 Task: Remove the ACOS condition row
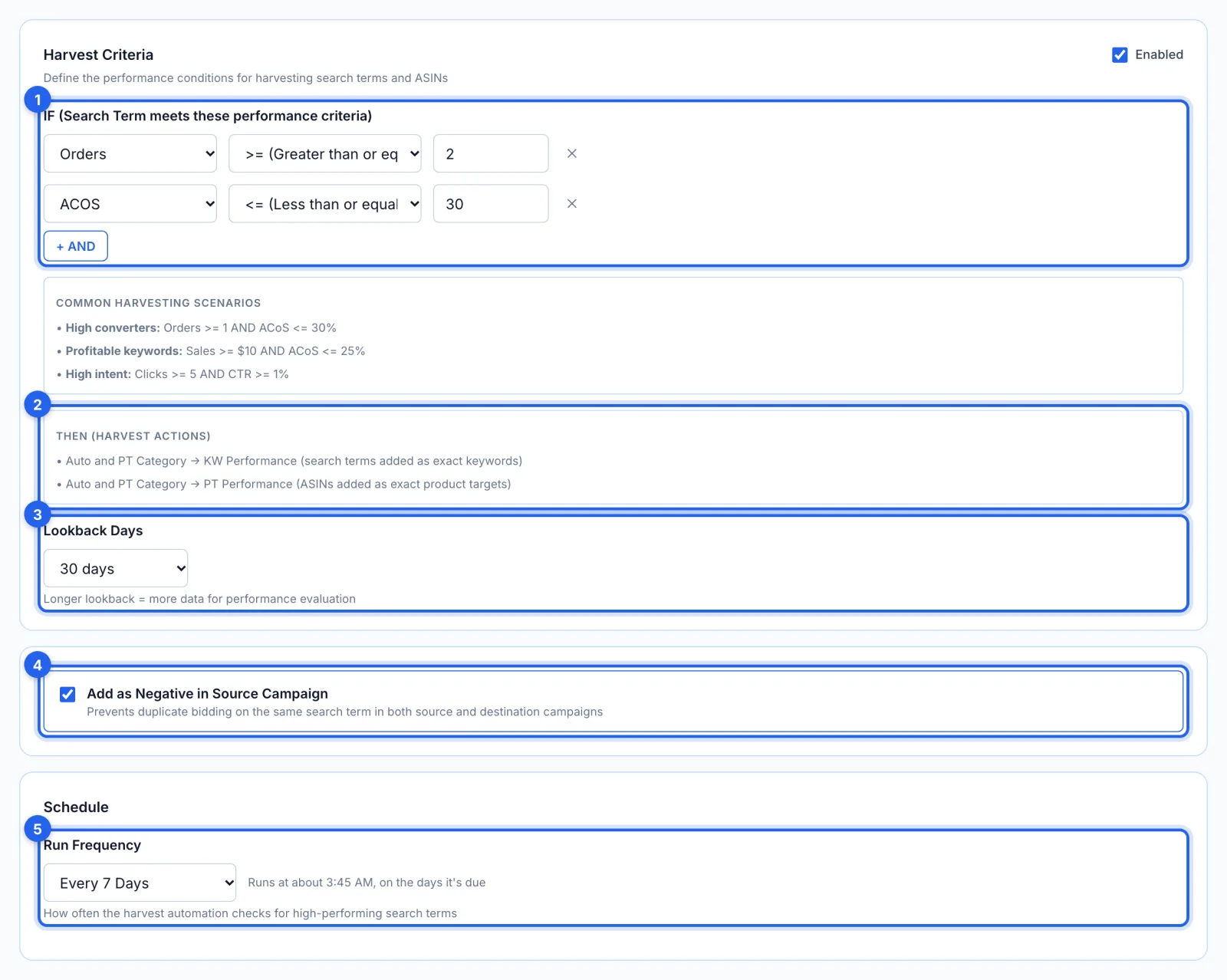click(571, 204)
